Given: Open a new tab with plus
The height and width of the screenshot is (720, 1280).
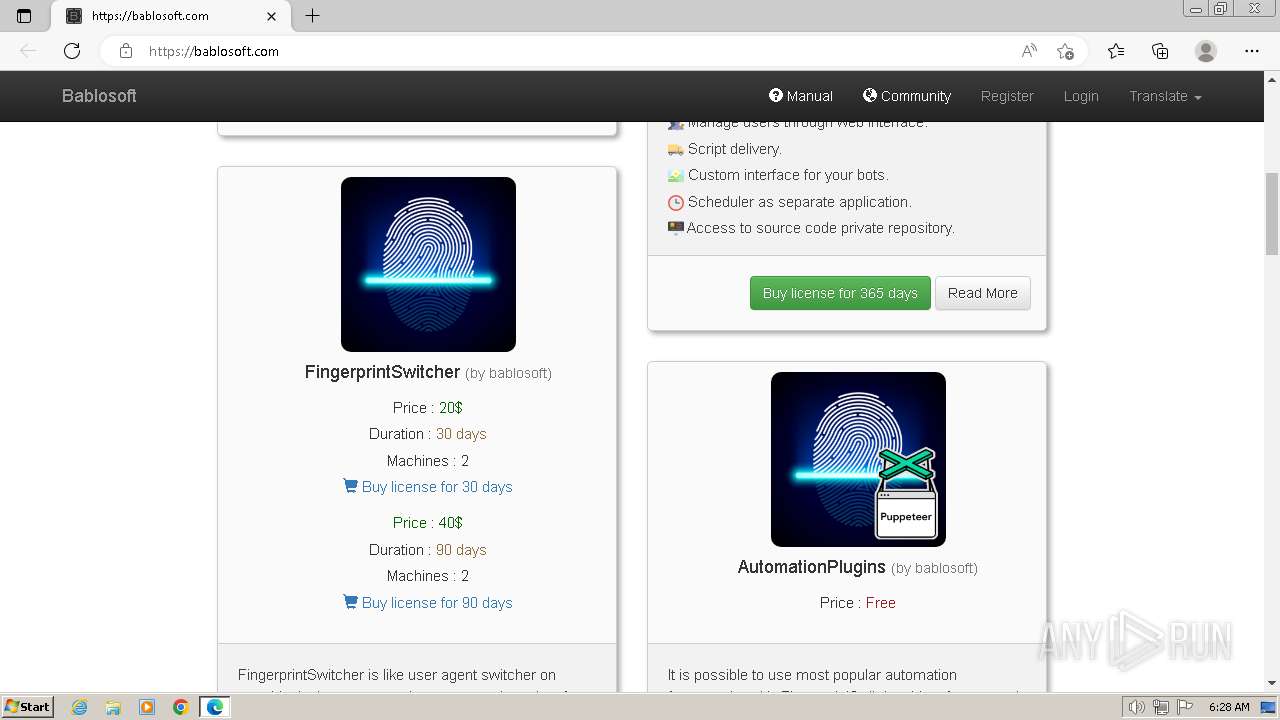Looking at the screenshot, I should pyautogui.click(x=312, y=16).
